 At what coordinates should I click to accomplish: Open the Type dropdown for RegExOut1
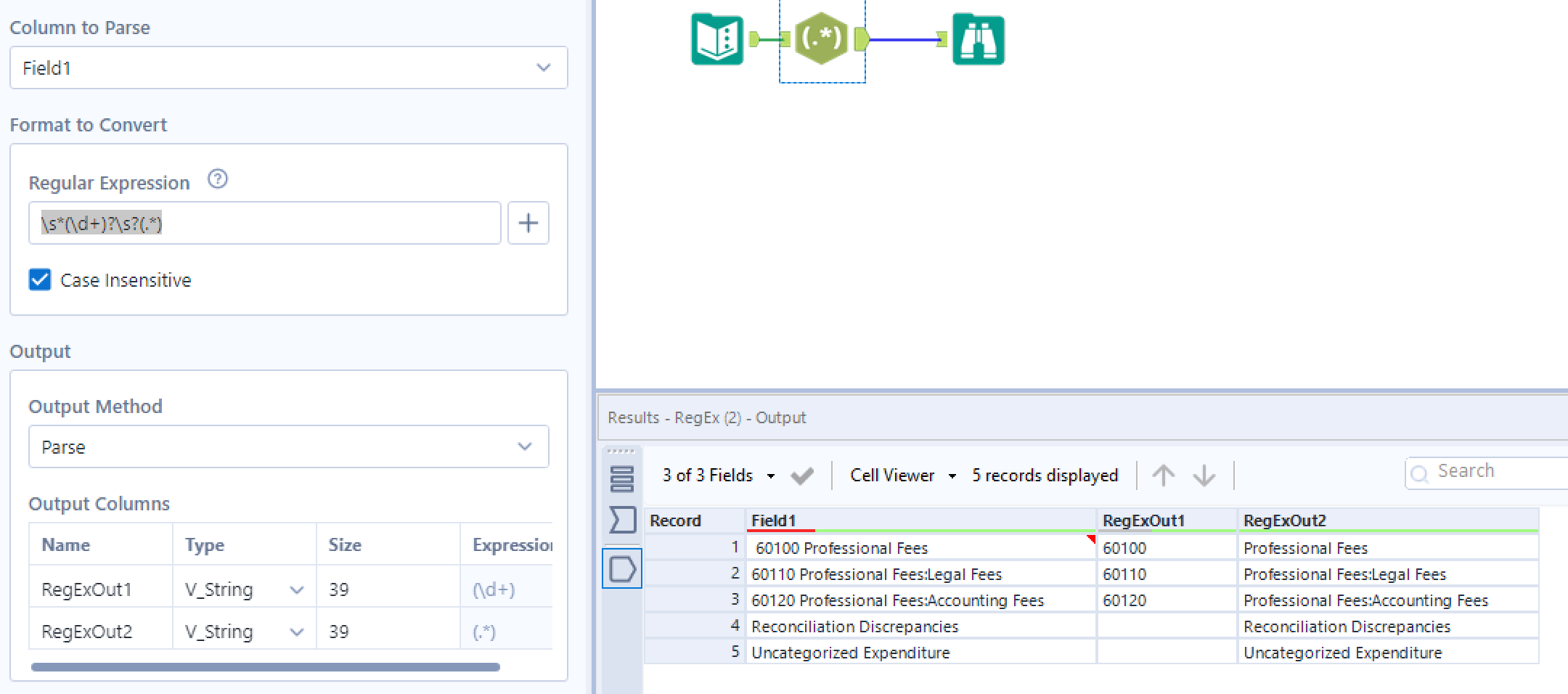(x=296, y=589)
